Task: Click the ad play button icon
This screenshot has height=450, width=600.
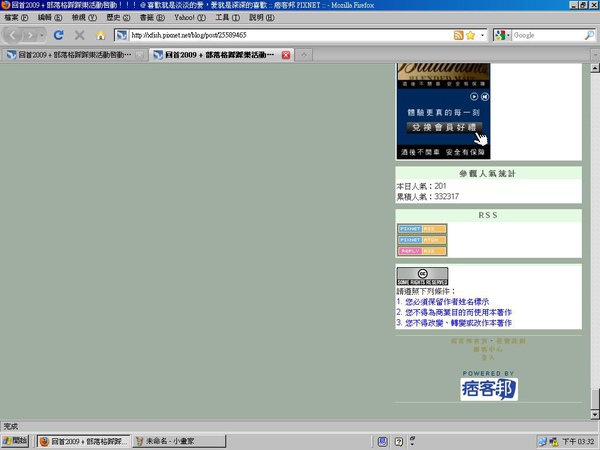Action: pyautogui.click(x=474, y=97)
